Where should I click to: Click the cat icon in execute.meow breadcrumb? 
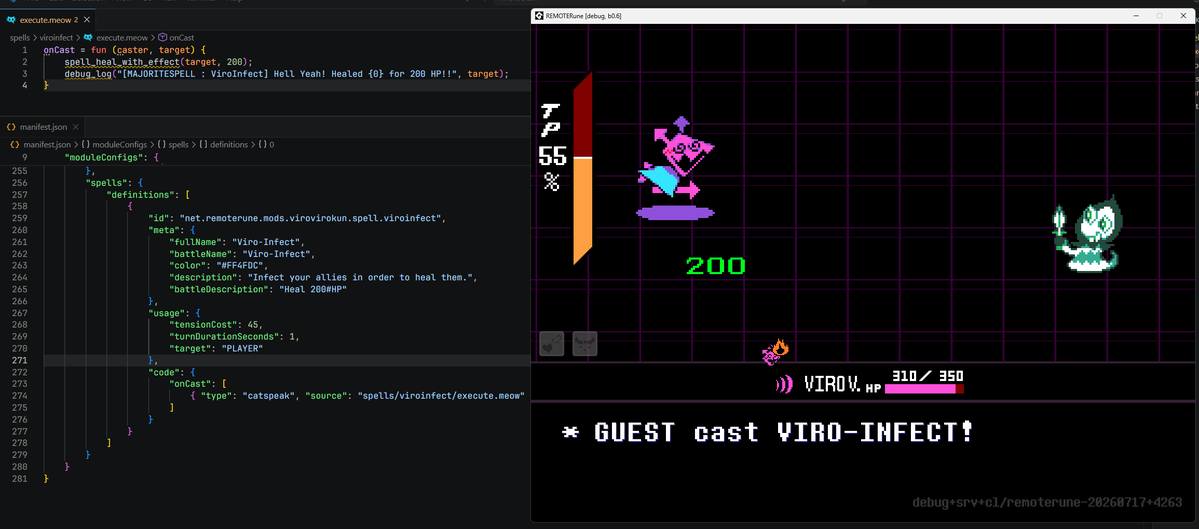point(88,37)
